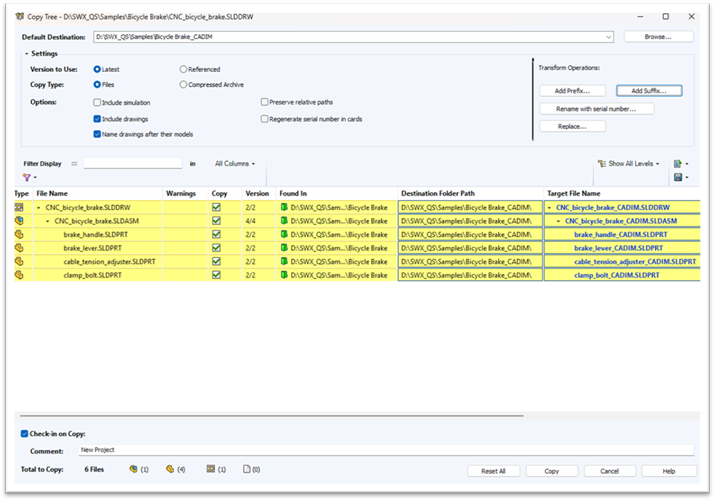This screenshot has height=501, width=716.
Task: Open the save icon menu below export
Action: click(681, 177)
